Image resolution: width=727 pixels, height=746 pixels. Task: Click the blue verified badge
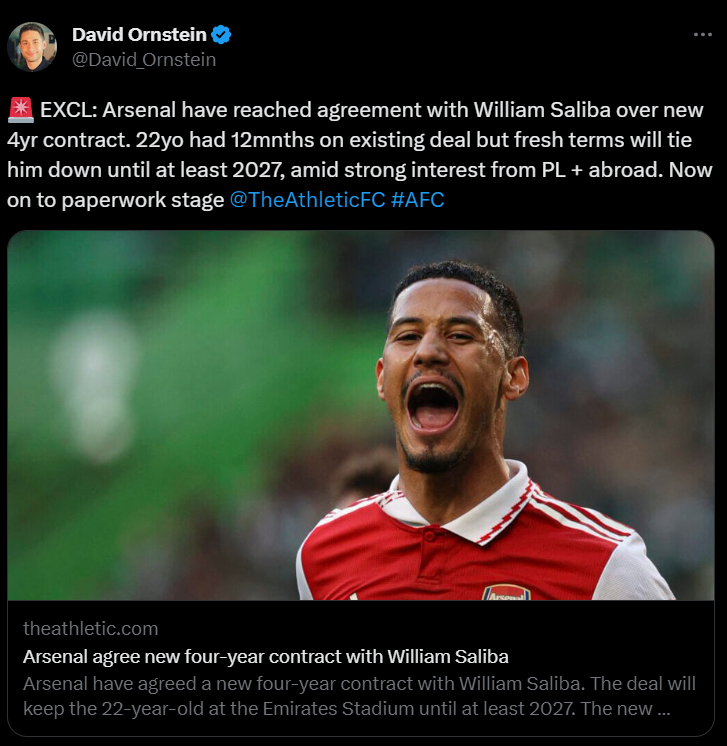(x=222, y=35)
